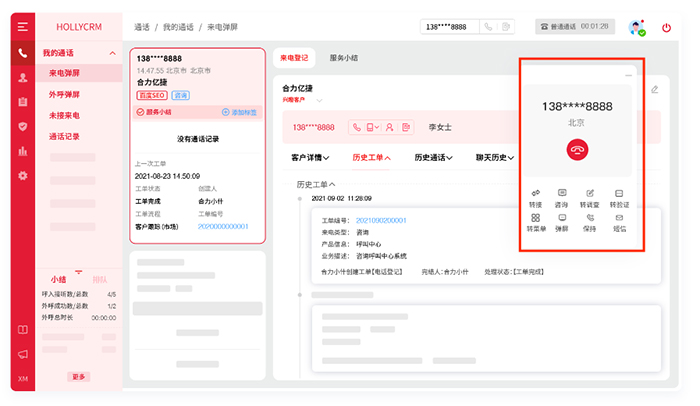The height and width of the screenshot is (406, 700).
Task: Click the phone number input field in header
Action: tap(450, 27)
